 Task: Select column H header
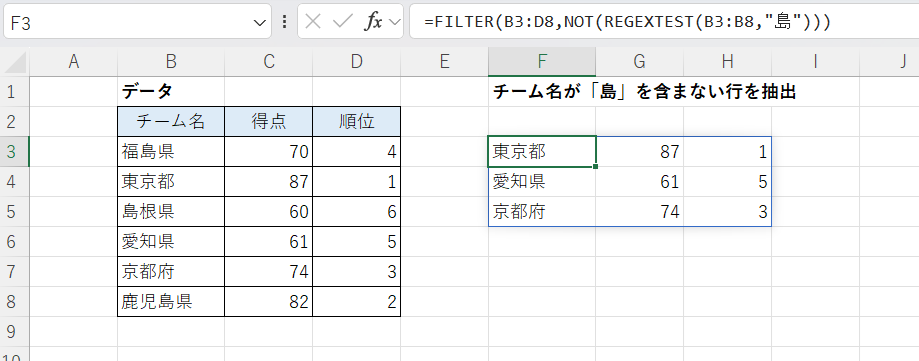(x=727, y=62)
